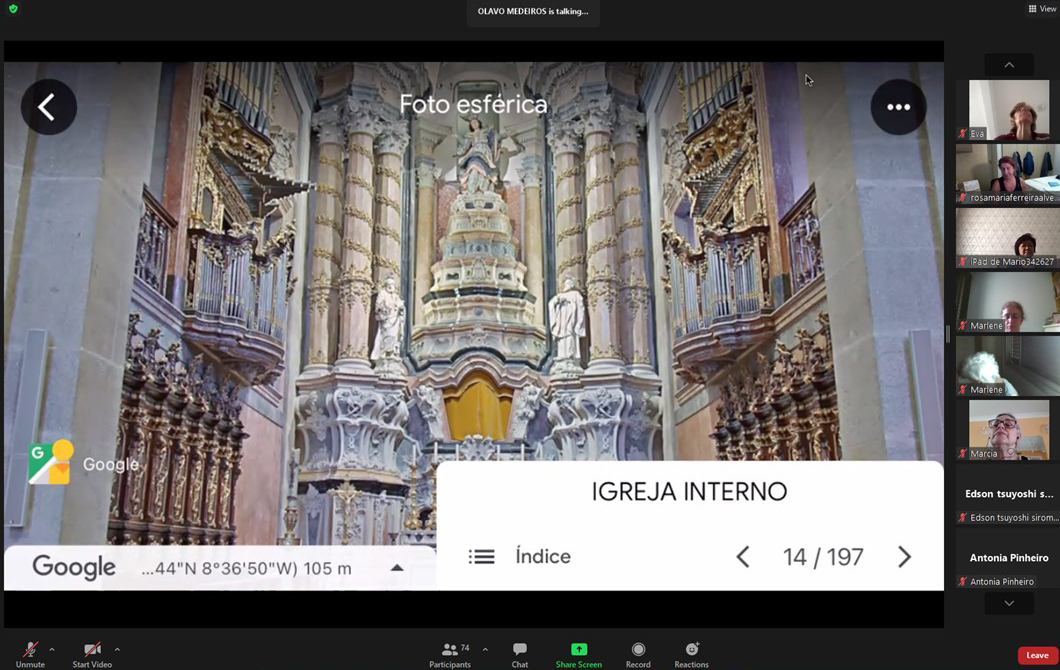The height and width of the screenshot is (670, 1060).
Task: Start recording with the Record icon
Action: click(x=638, y=650)
